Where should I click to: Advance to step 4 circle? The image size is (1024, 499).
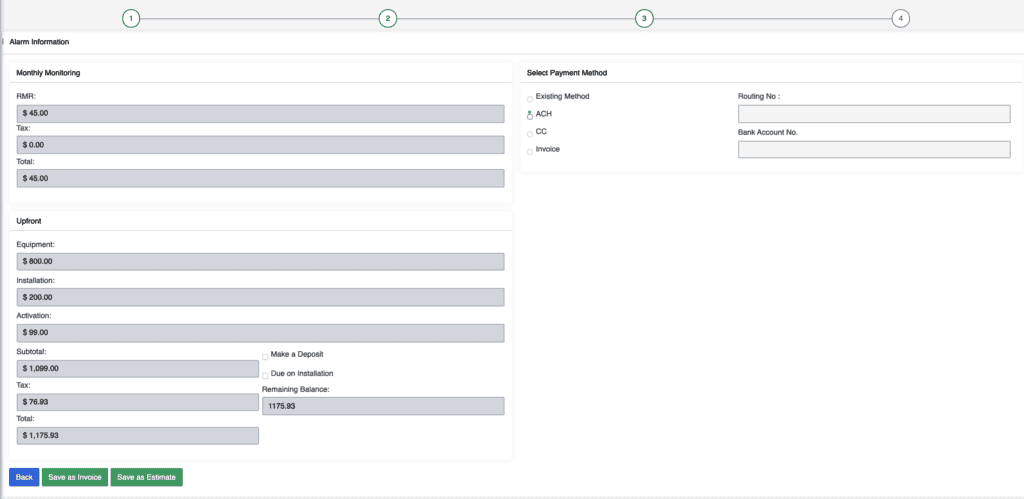901,19
